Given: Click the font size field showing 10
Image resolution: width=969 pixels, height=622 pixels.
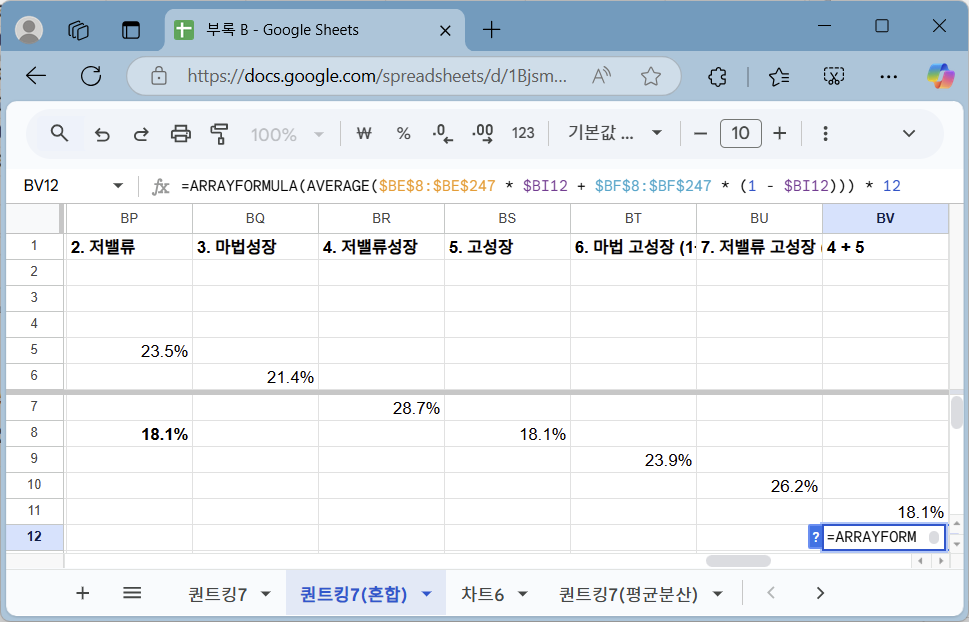Looking at the screenshot, I should [740, 134].
